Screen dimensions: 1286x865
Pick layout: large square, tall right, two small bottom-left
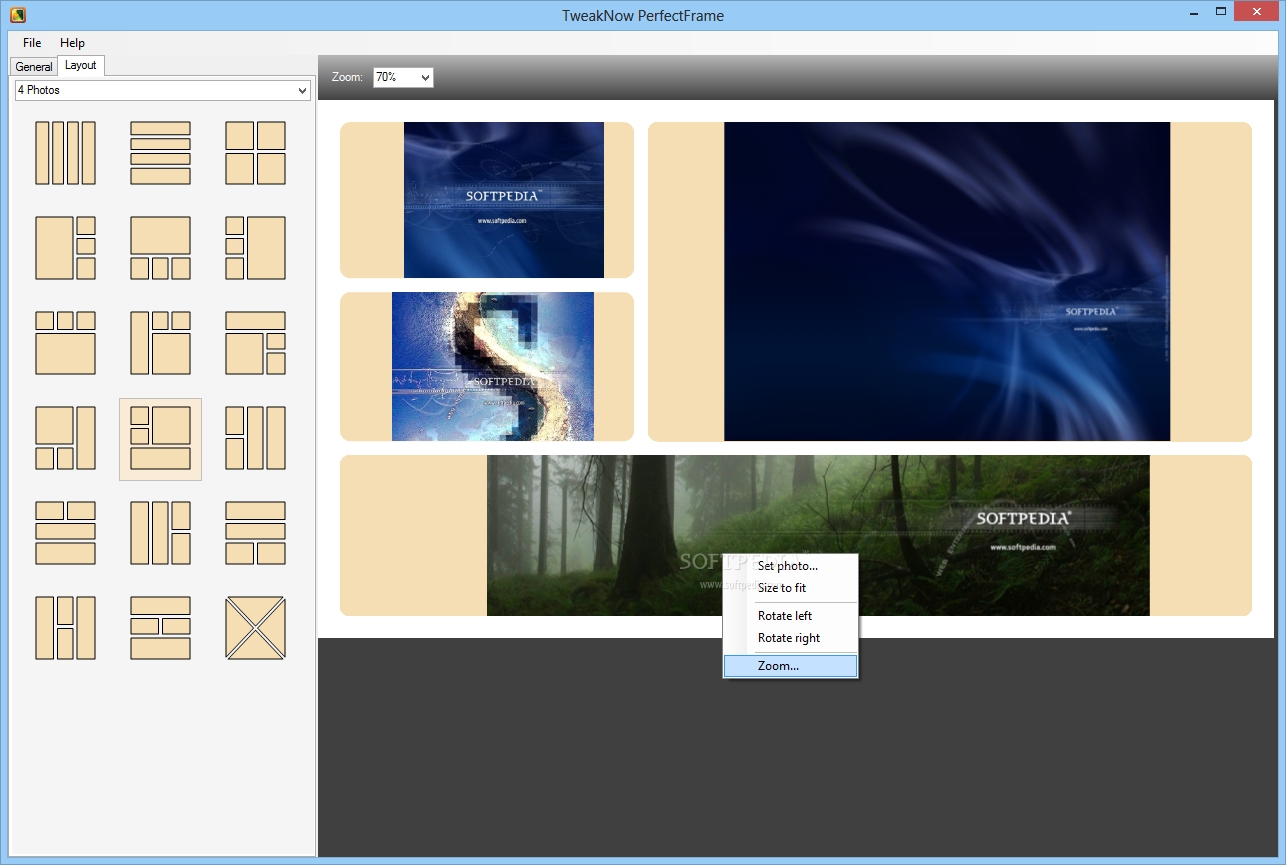[x=65, y=438]
